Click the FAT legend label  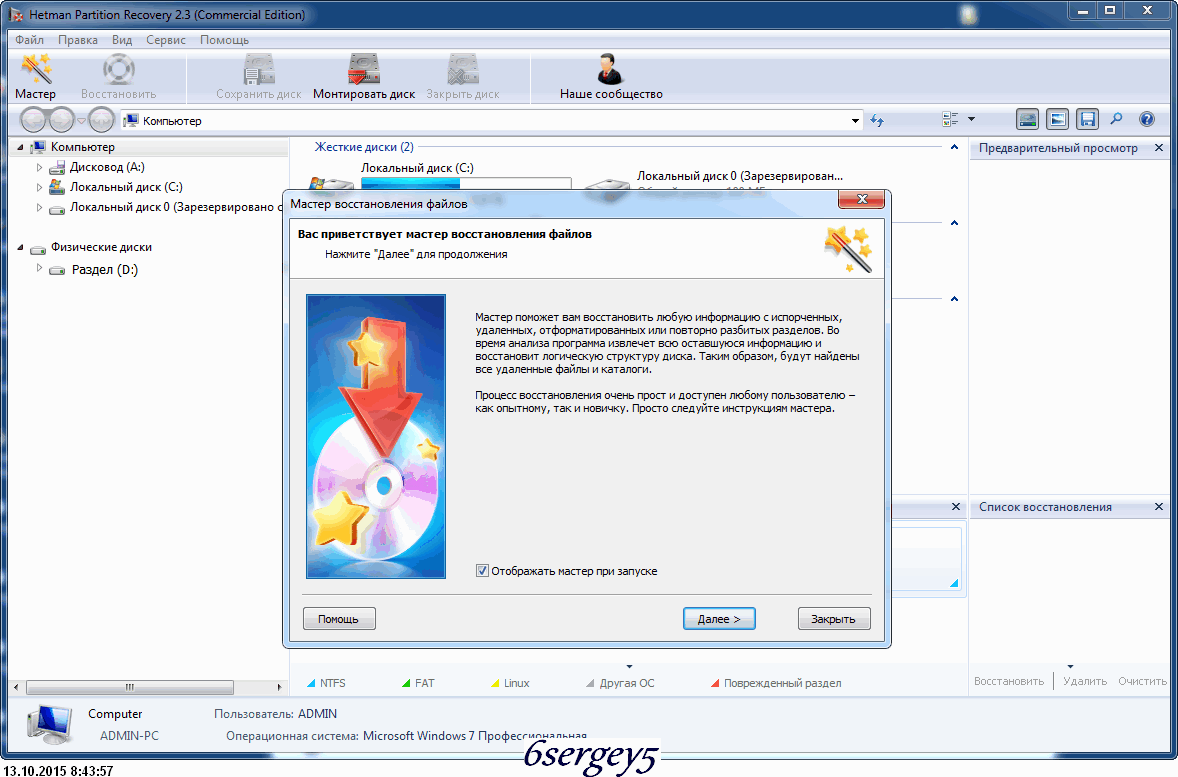pyautogui.click(x=424, y=683)
